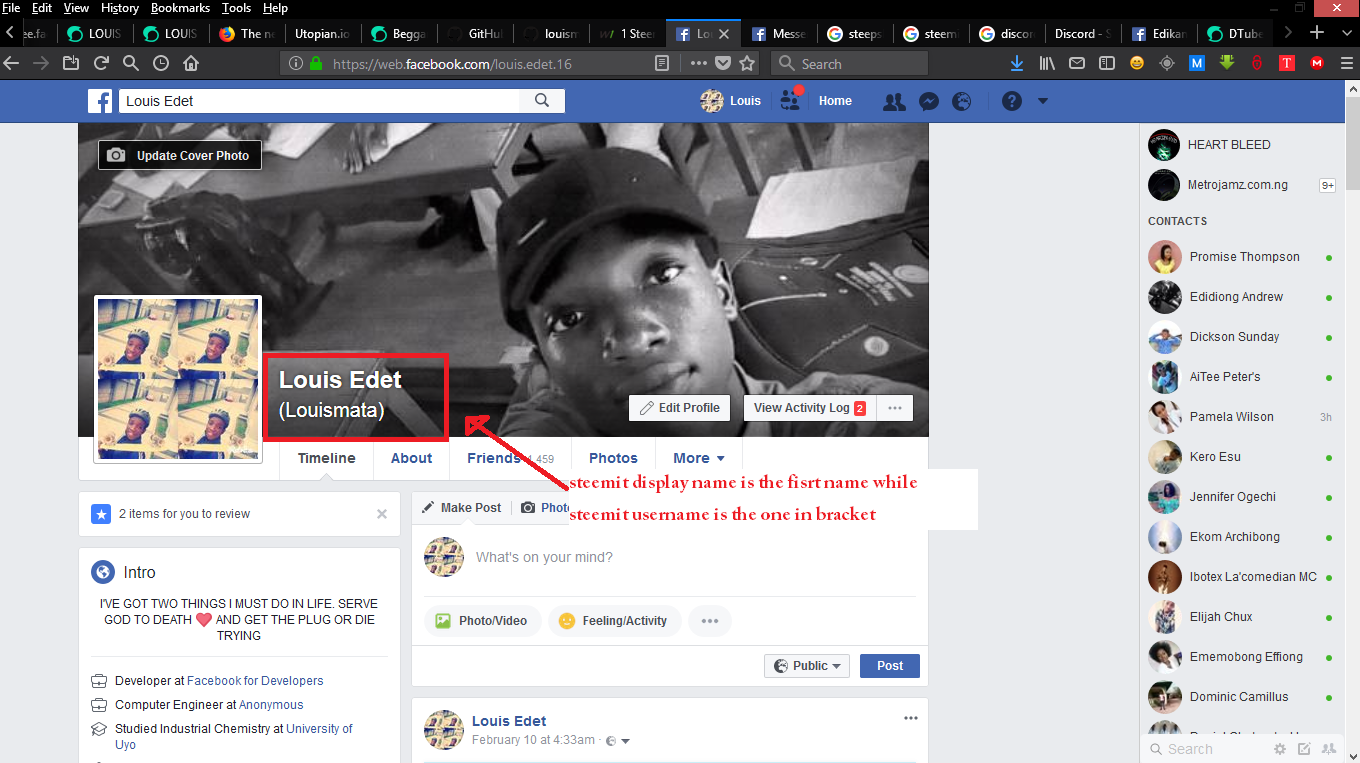Viewport: 1360px width, 763px height.
Task: Click the create group icon in the chat sidebar
Action: click(x=1328, y=749)
